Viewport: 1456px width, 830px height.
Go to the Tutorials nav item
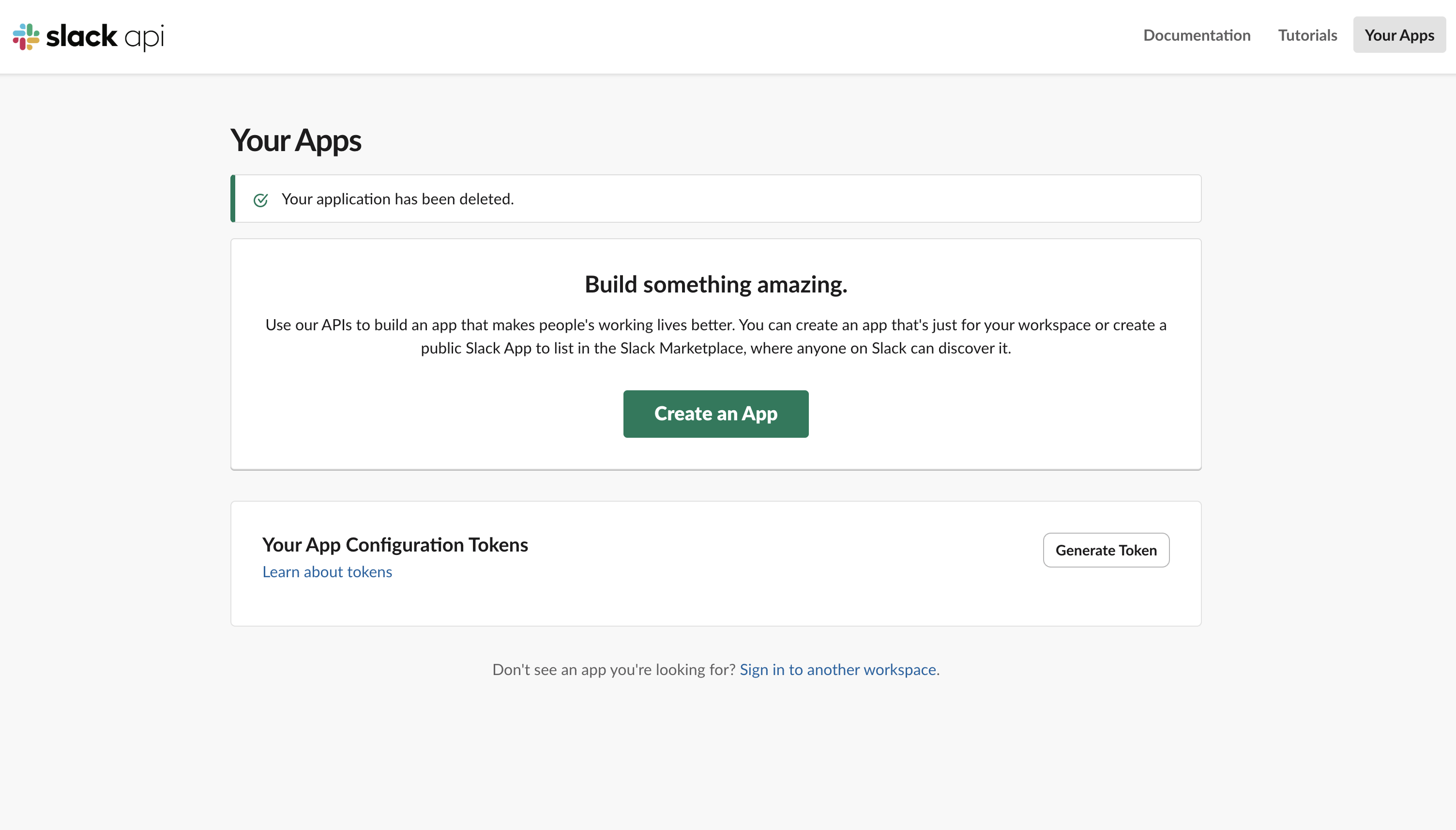coord(1307,35)
